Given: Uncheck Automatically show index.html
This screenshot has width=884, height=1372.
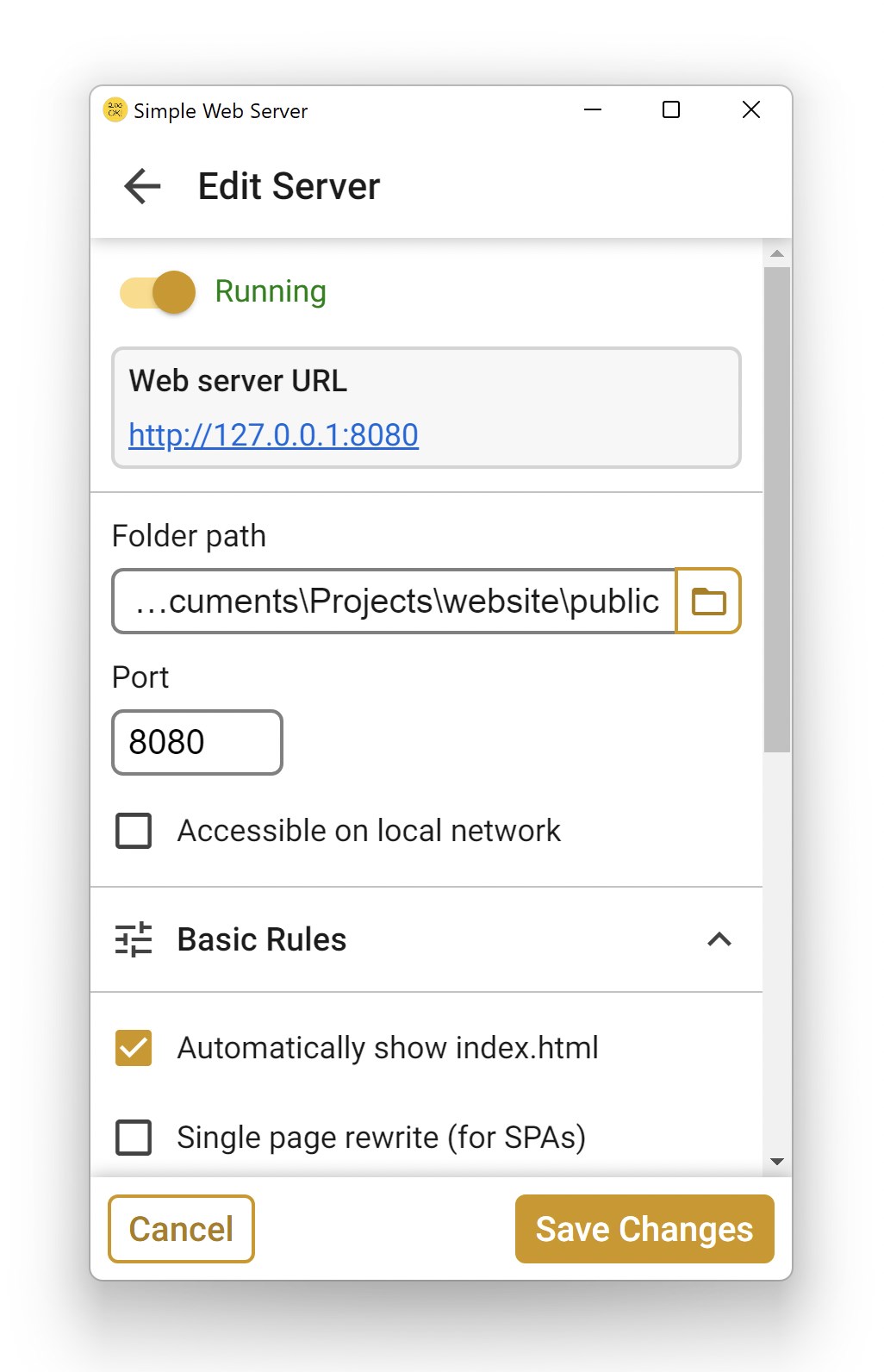Looking at the screenshot, I should click(134, 1048).
